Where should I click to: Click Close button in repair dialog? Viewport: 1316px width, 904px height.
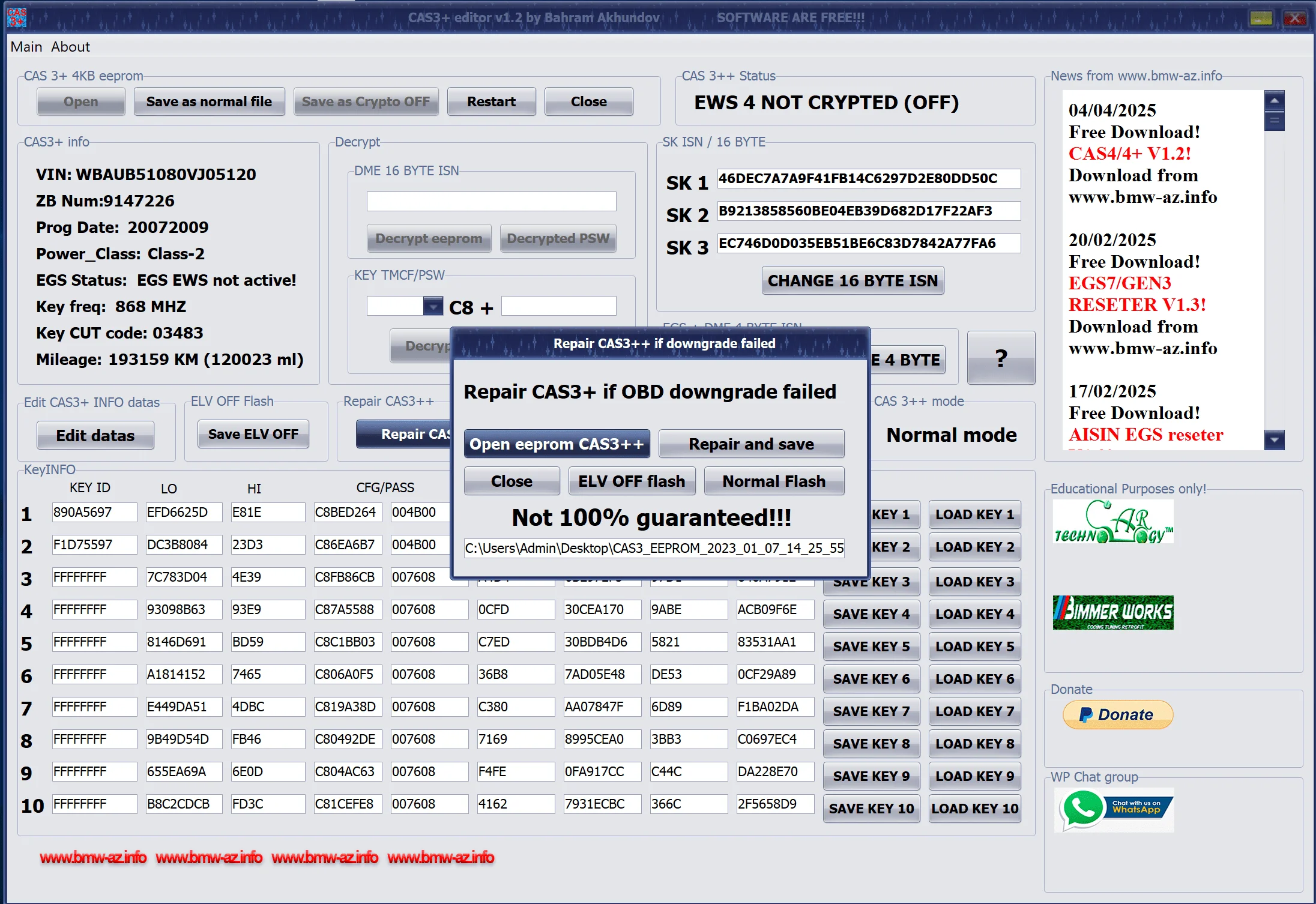pyautogui.click(x=512, y=481)
